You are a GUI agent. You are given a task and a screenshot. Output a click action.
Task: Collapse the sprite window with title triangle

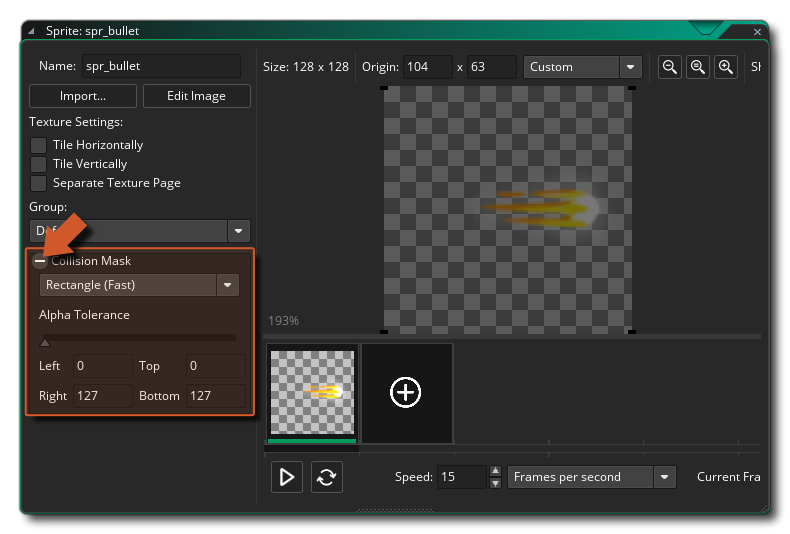pos(31,31)
